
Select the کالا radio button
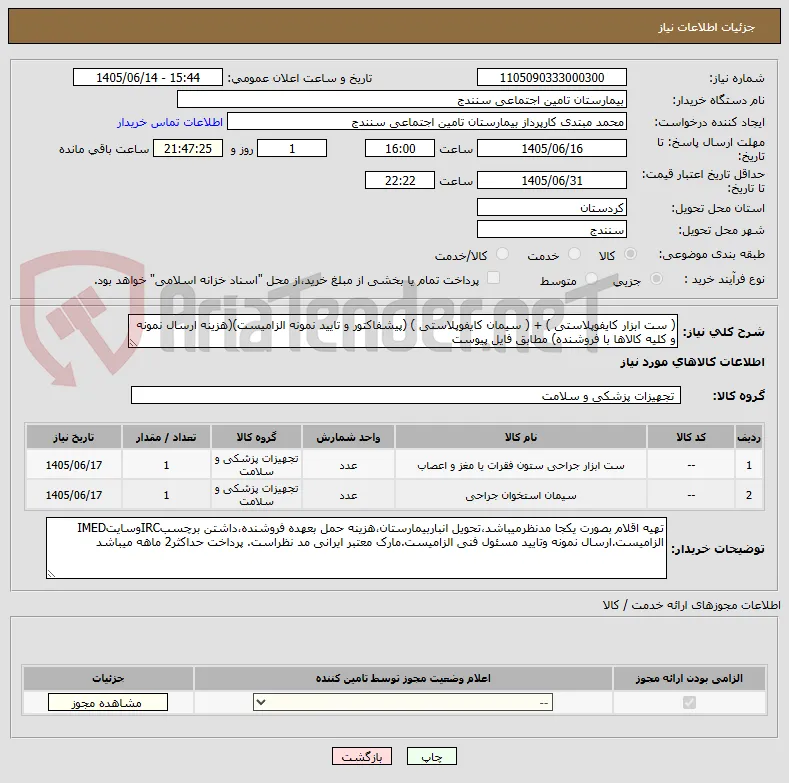(630, 254)
